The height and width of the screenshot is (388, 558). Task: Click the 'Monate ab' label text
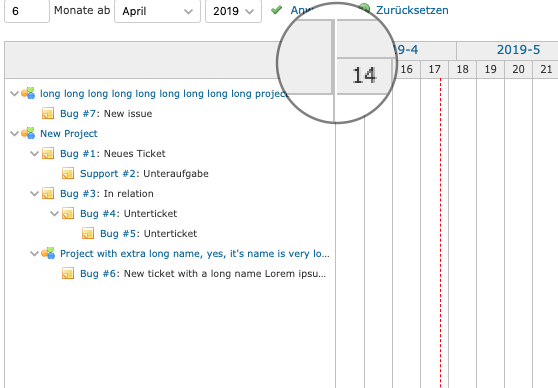[x=82, y=10]
